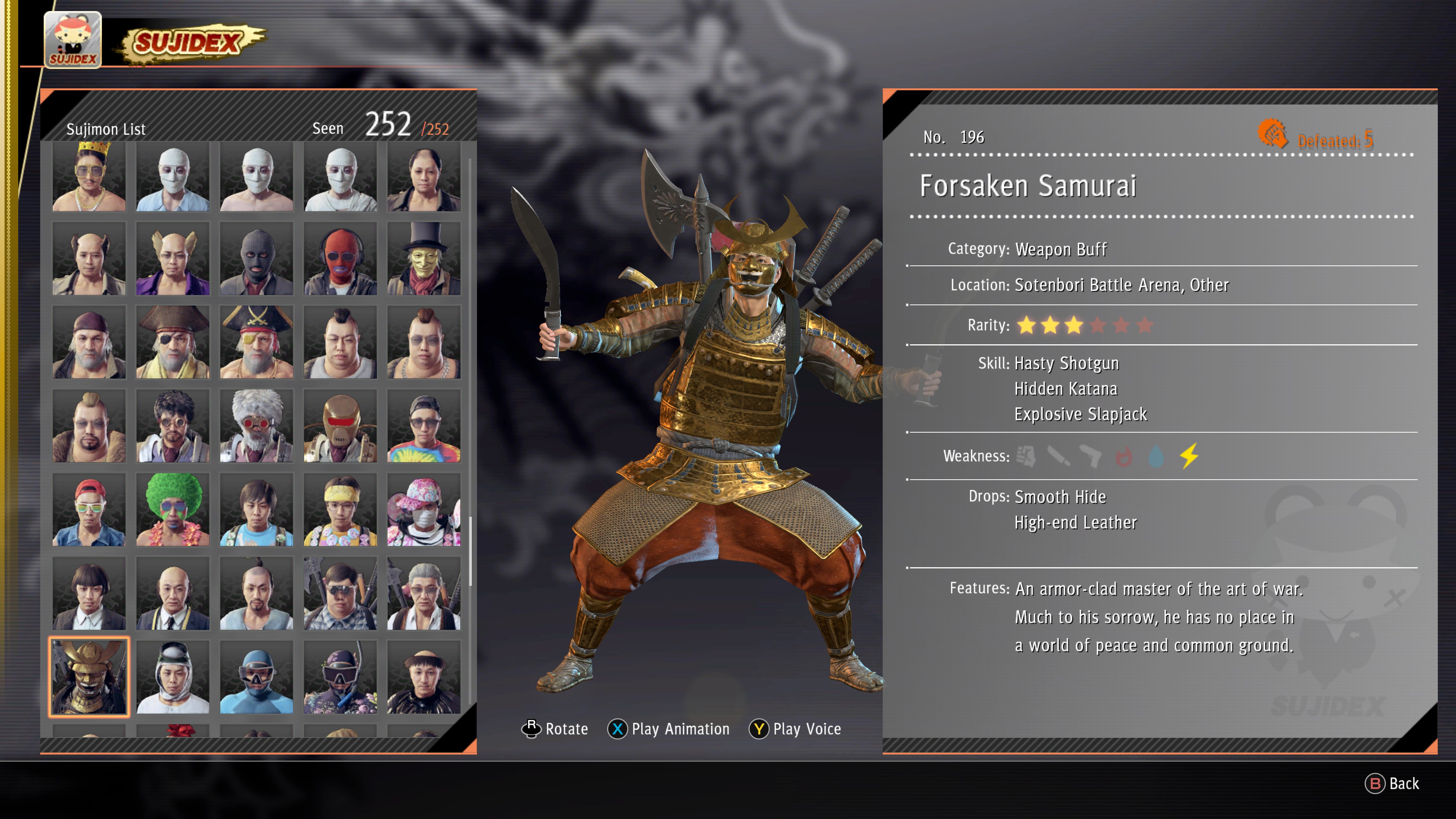Click the X Play Animation button icon
1456x819 pixels.
(617, 729)
